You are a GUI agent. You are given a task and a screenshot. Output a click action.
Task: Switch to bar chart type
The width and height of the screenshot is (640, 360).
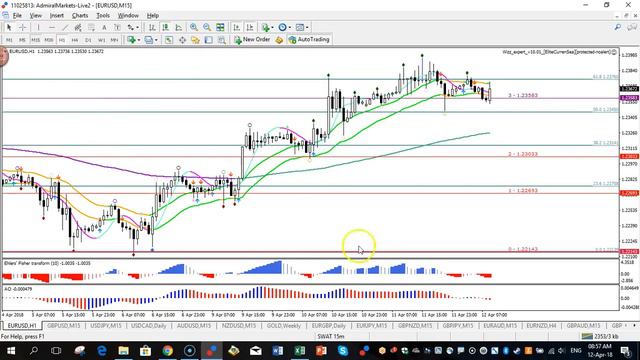click(152, 27)
